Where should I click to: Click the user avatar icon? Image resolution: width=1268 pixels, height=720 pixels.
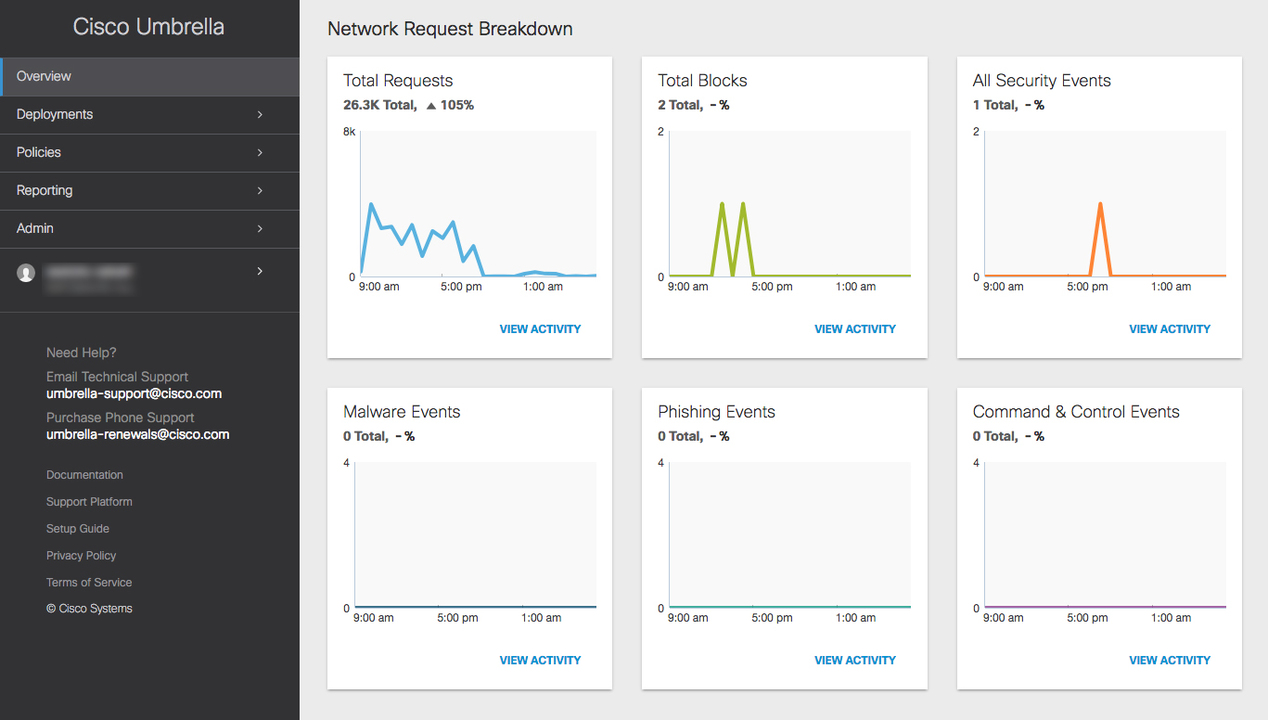point(26,273)
